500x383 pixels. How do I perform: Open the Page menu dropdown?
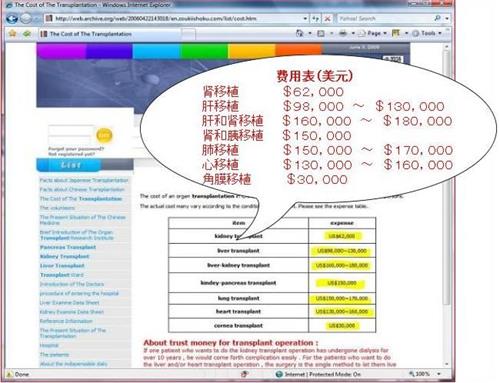[x=372, y=33]
